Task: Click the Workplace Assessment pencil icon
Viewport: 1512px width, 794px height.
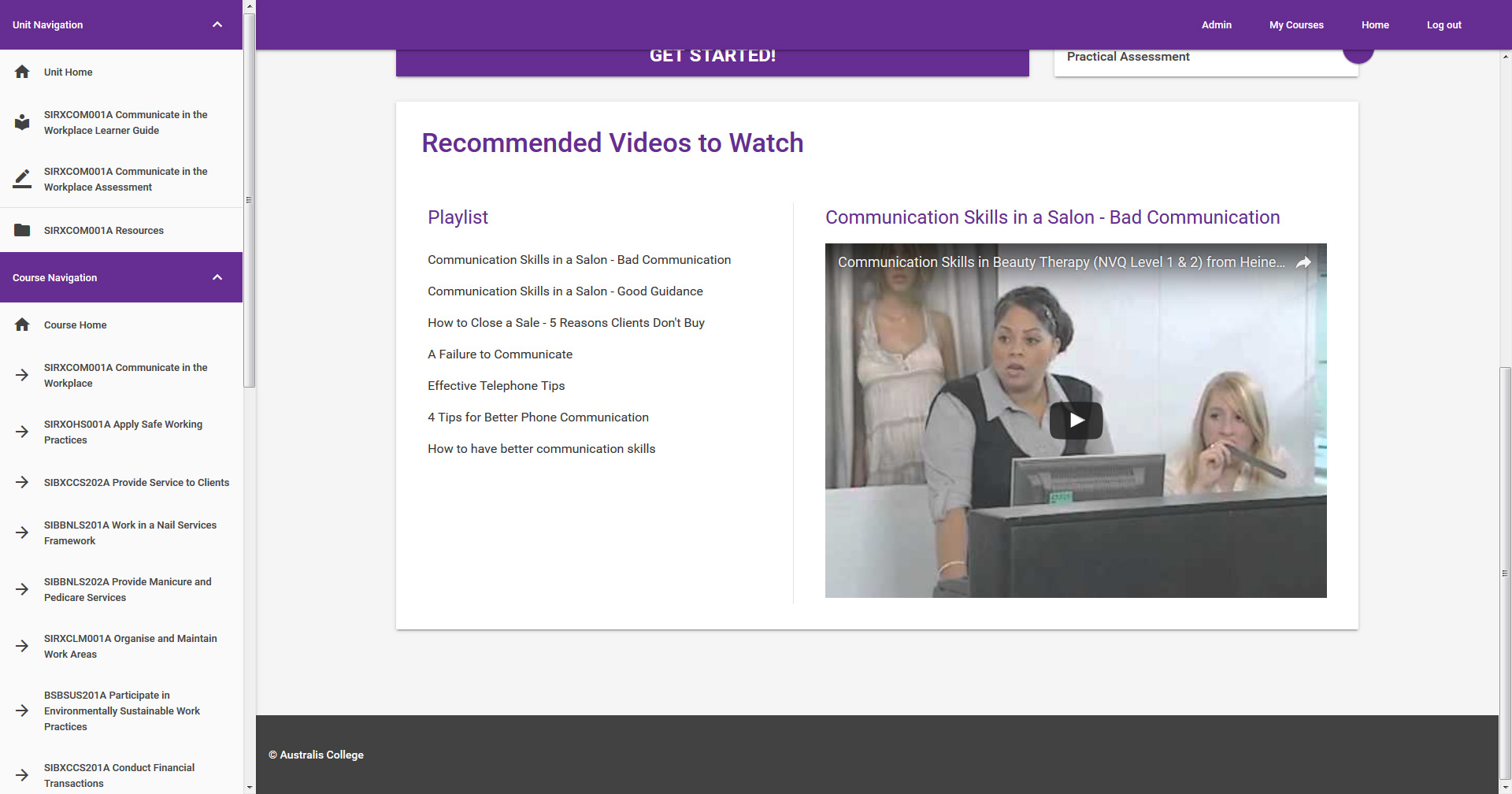Action: click(22, 179)
